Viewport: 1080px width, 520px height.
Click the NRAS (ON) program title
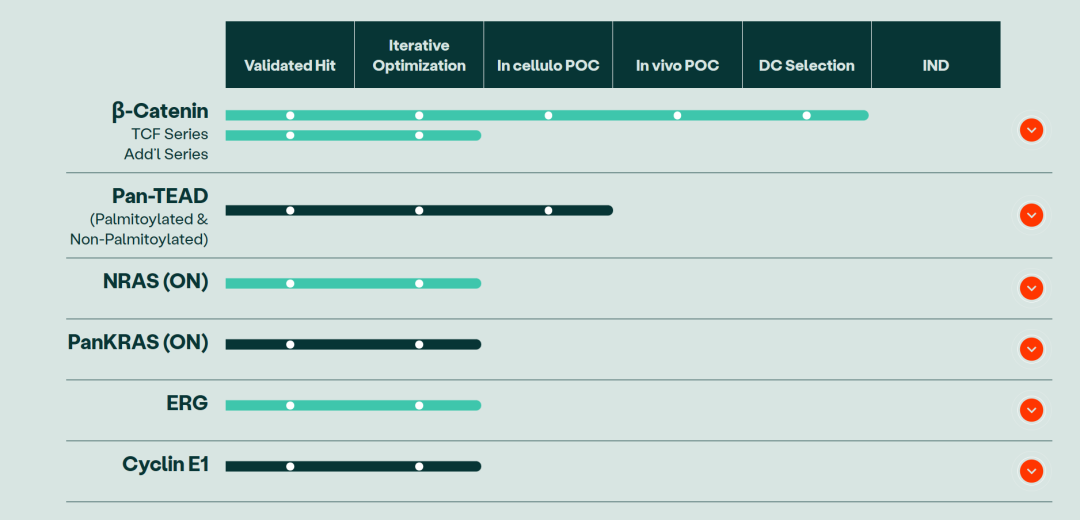pos(155,282)
